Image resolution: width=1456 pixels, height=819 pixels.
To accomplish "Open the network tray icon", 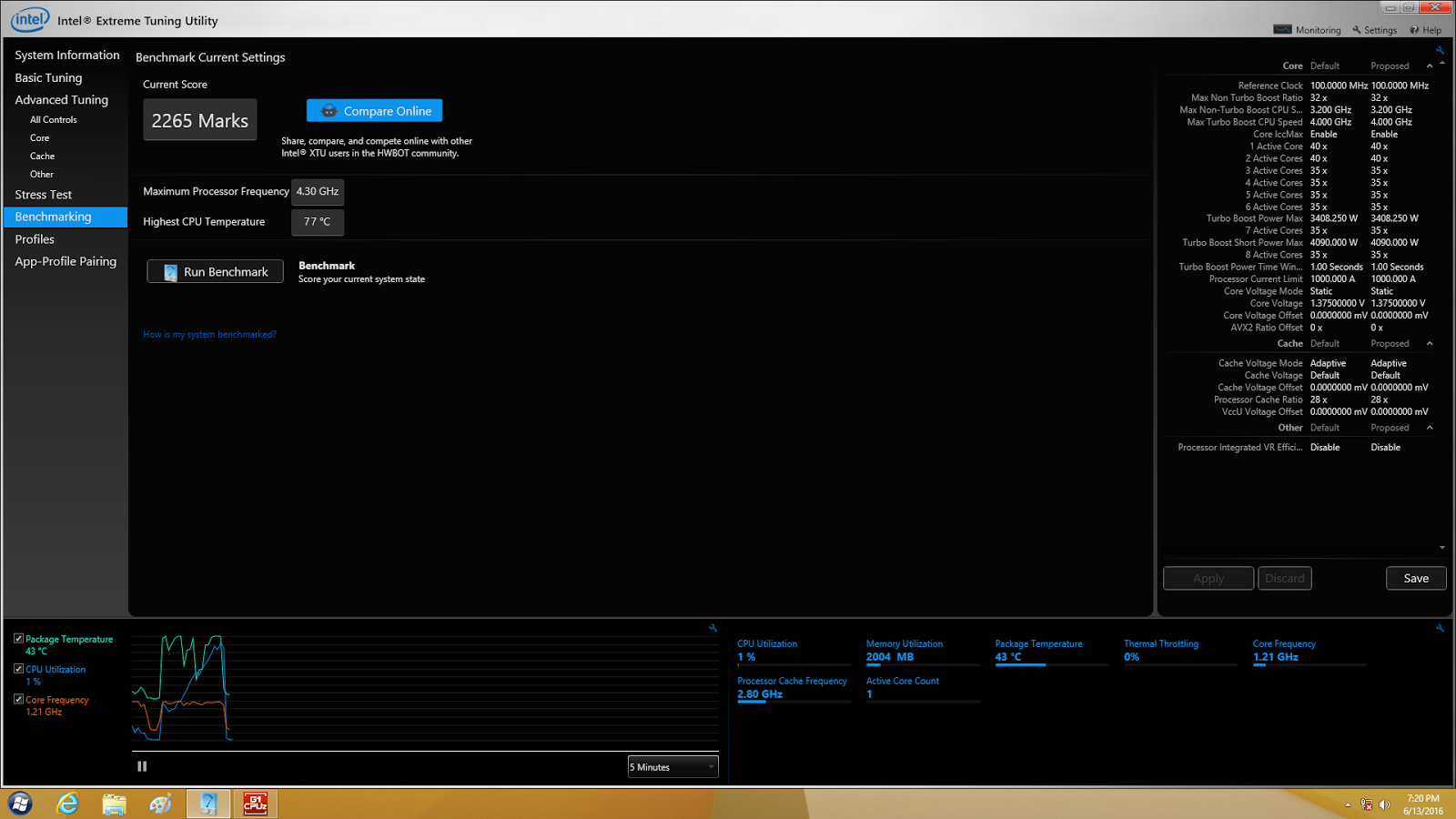I will 1366,804.
